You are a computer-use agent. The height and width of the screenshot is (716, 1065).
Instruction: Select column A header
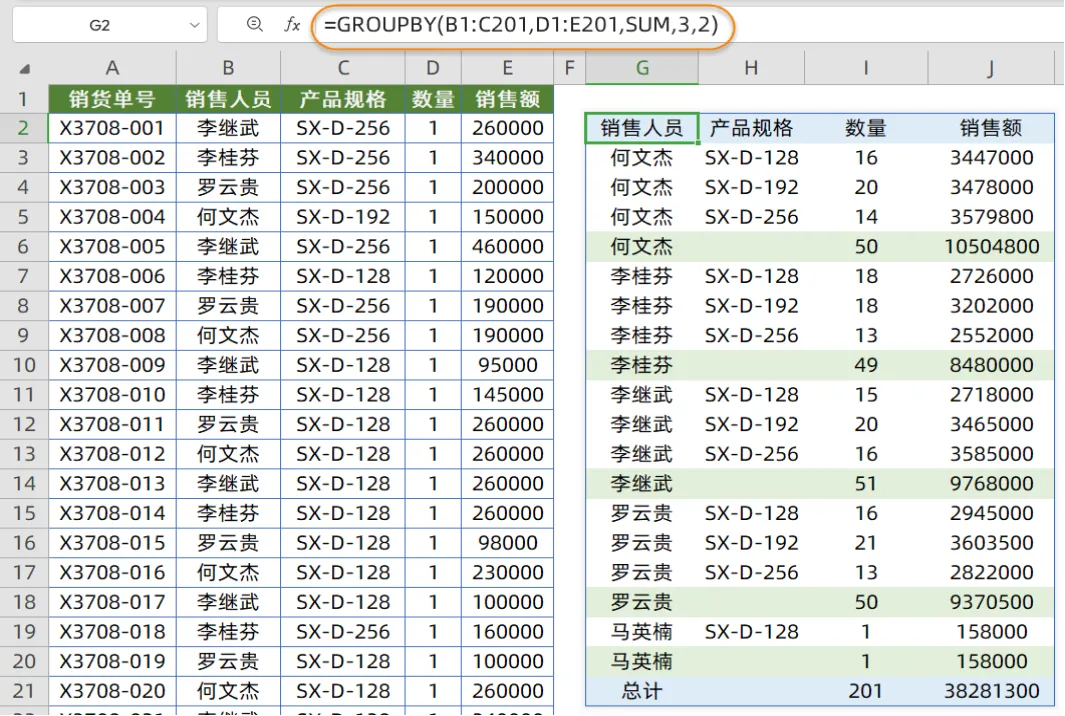tap(112, 68)
